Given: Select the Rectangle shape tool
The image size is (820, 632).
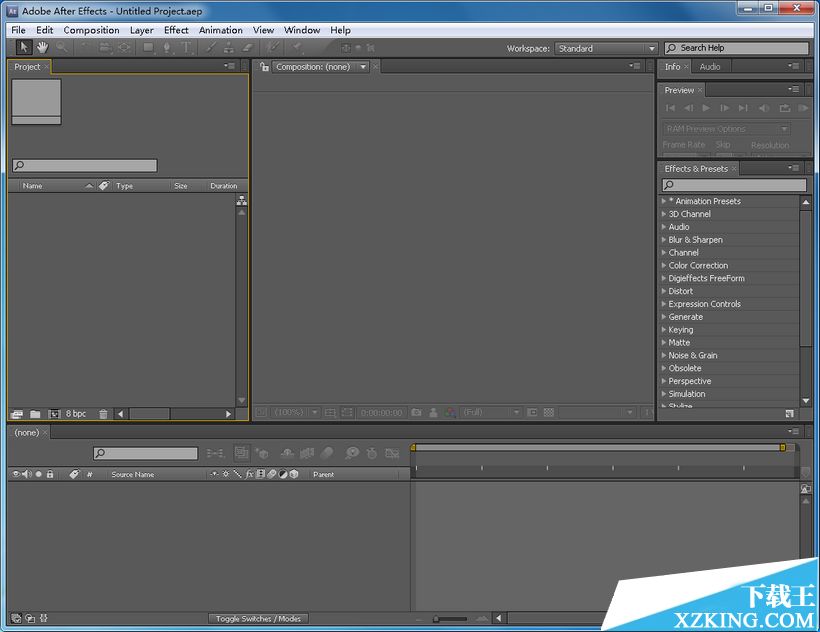Looking at the screenshot, I should click(x=149, y=48).
